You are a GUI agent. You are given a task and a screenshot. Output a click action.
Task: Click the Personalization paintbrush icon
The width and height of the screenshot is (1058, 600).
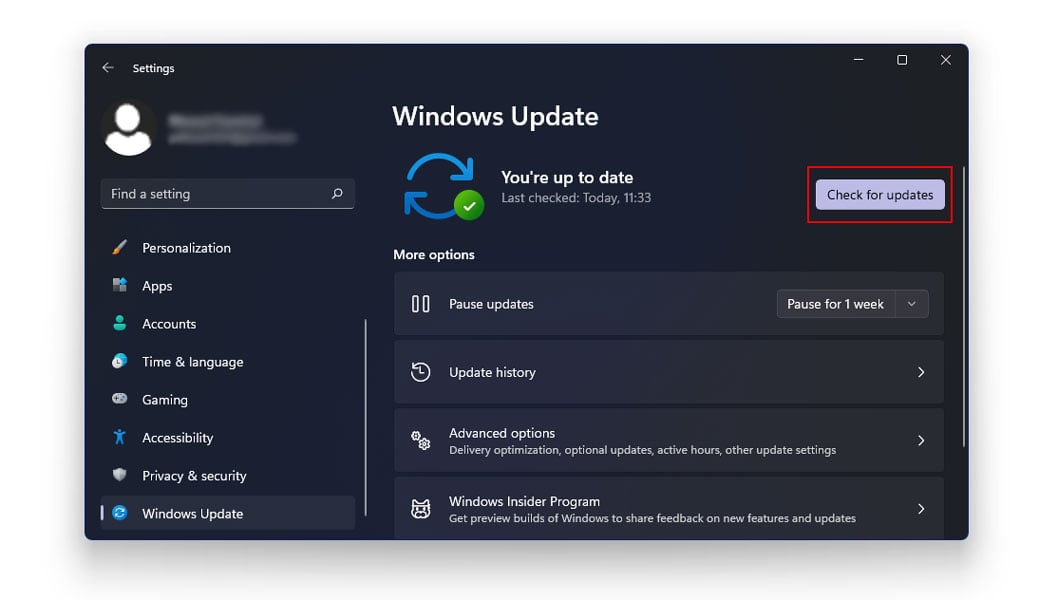tap(119, 248)
